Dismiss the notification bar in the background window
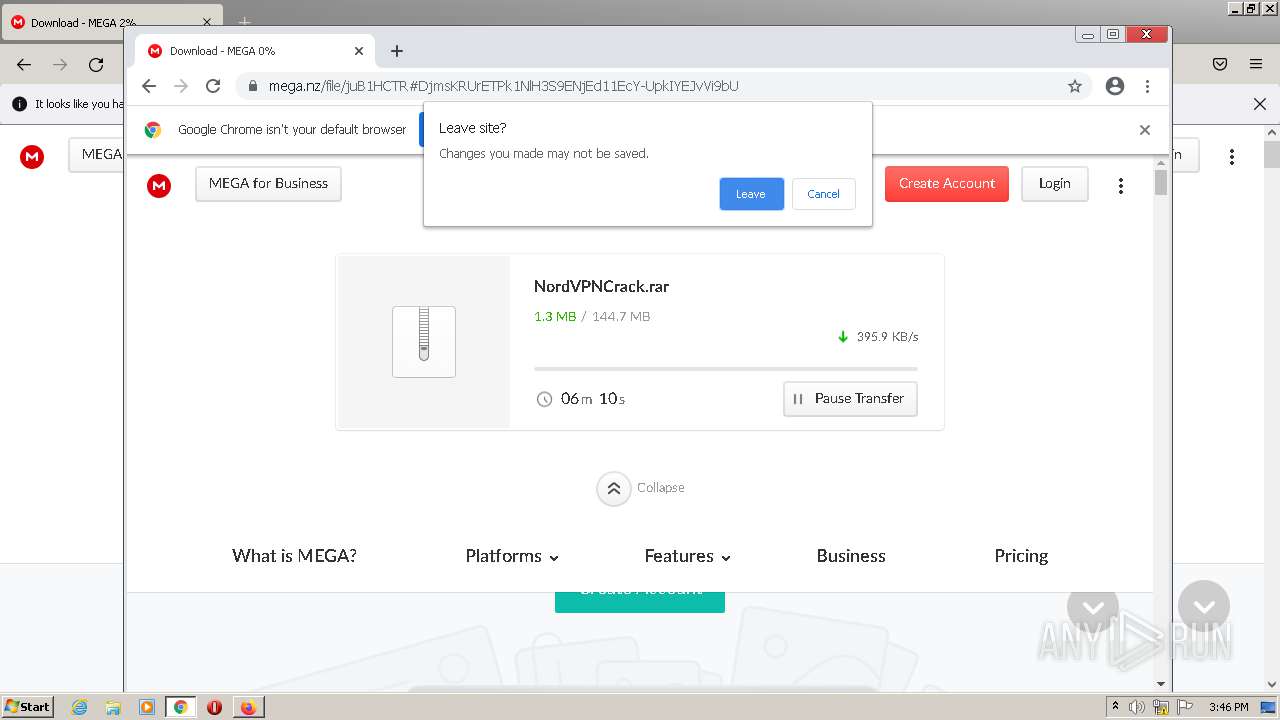This screenshot has height=720, width=1280. (x=1260, y=104)
